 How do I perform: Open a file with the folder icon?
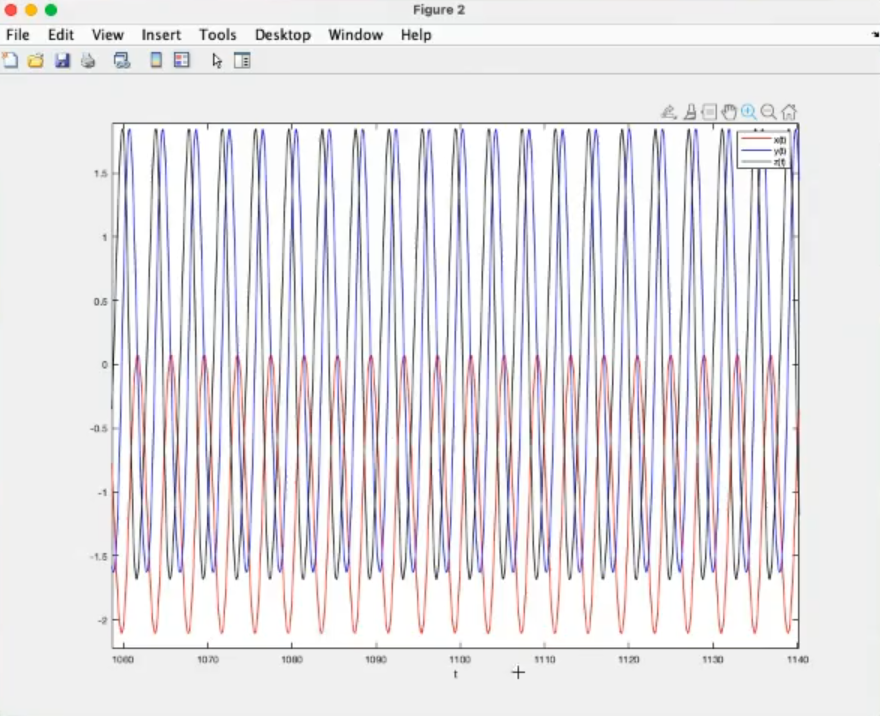pyautogui.click(x=35, y=61)
